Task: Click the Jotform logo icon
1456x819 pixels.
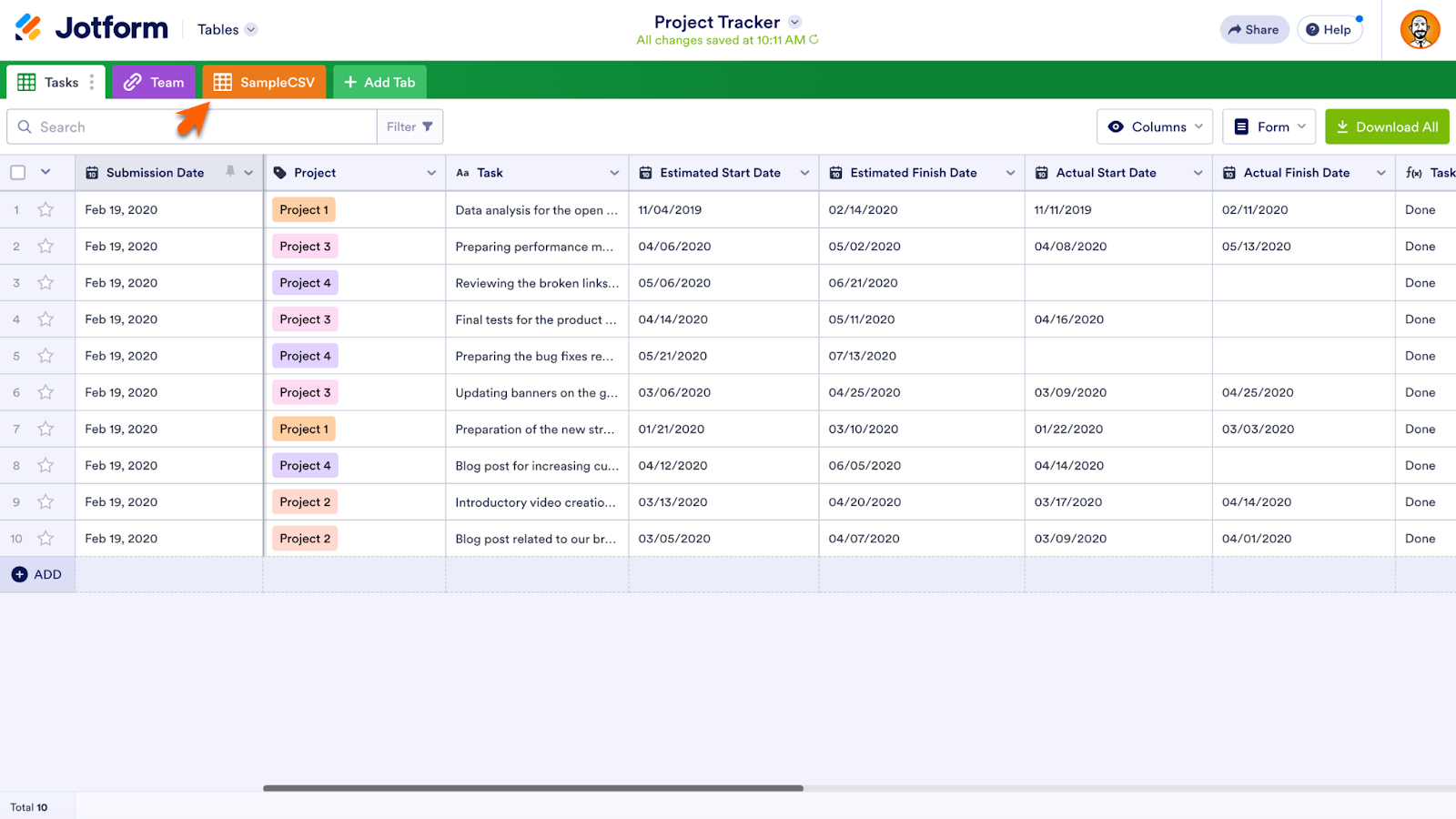Action: tap(28, 28)
